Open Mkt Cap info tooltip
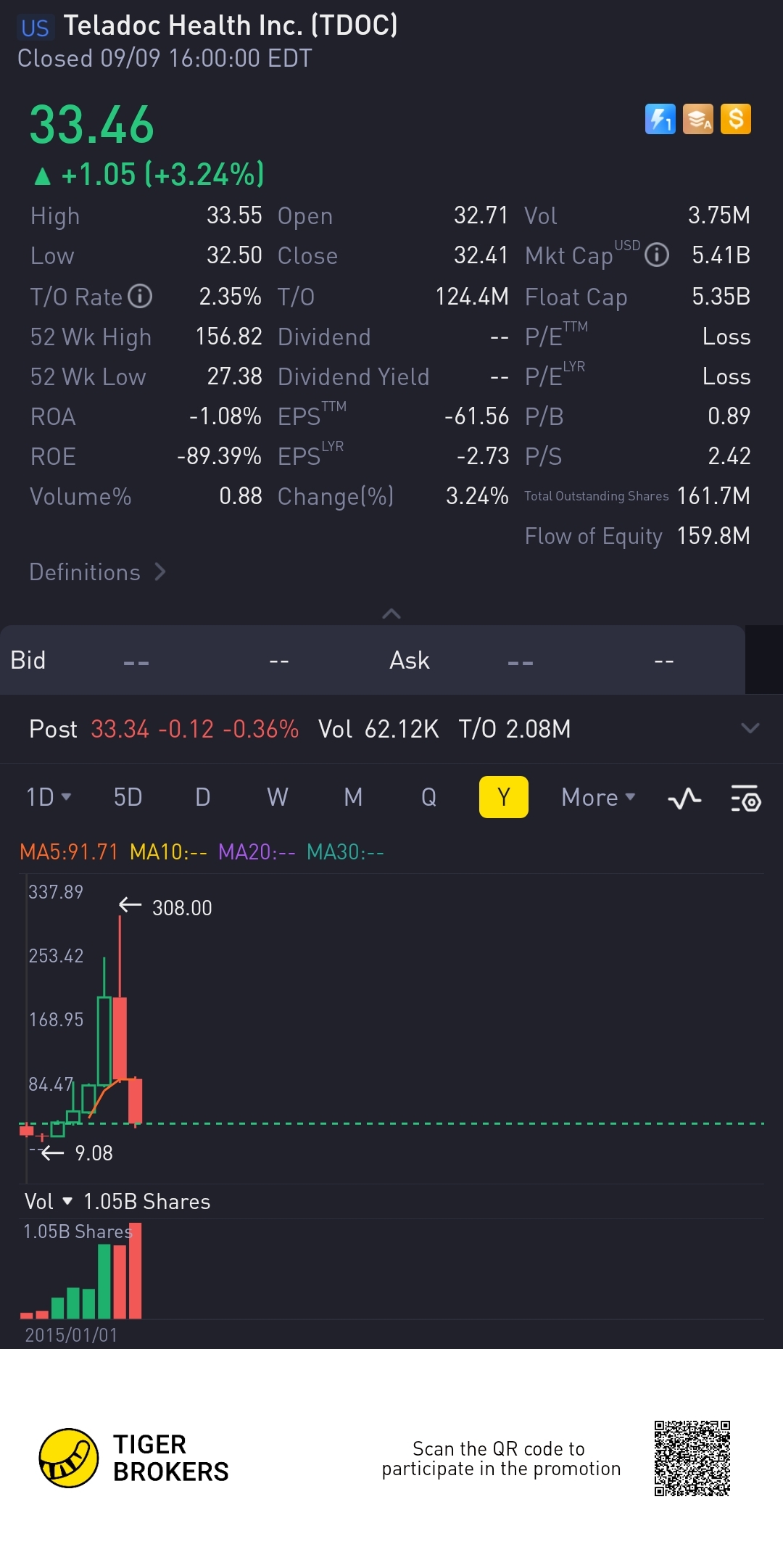 [657, 255]
